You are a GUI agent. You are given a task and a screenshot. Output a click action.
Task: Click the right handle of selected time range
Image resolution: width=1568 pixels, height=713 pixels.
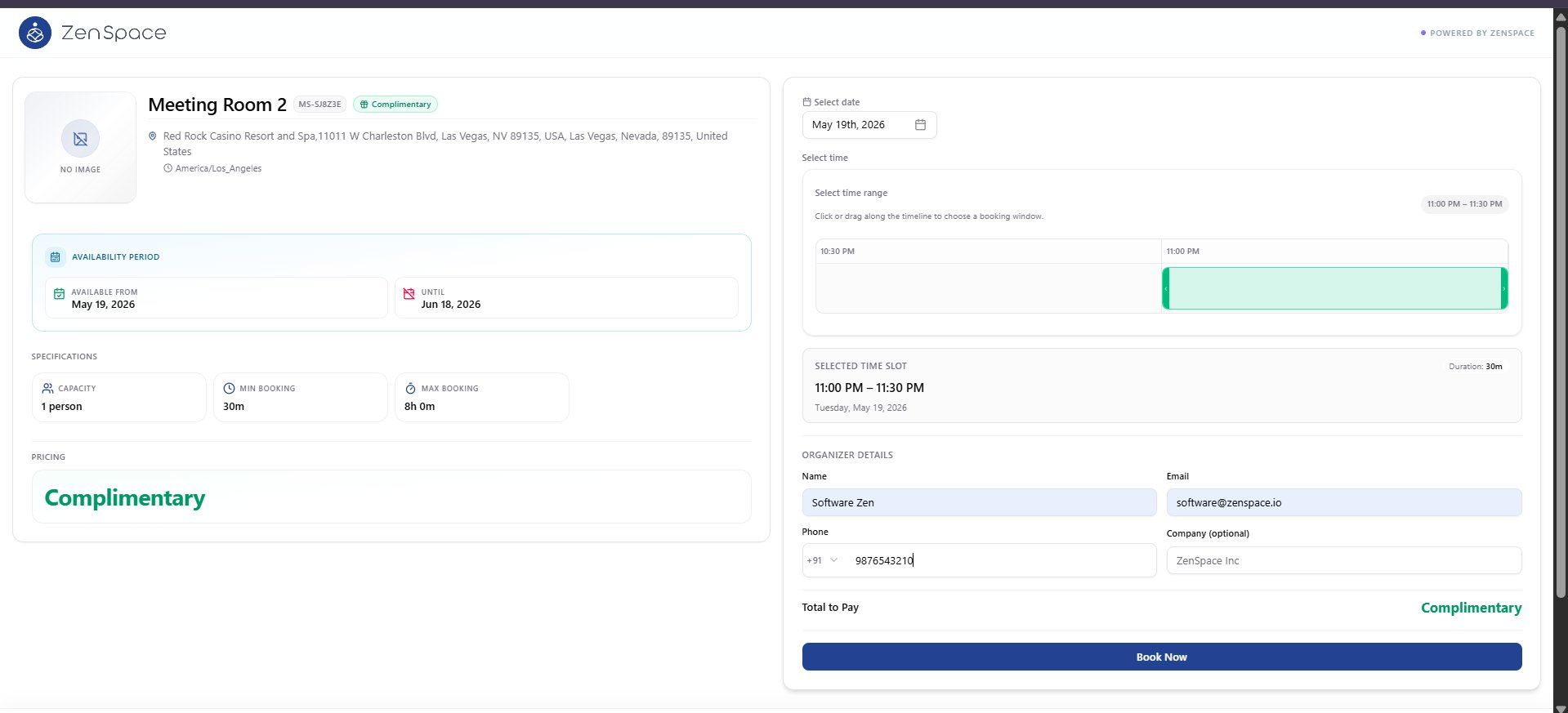[x=1503, y=288]
